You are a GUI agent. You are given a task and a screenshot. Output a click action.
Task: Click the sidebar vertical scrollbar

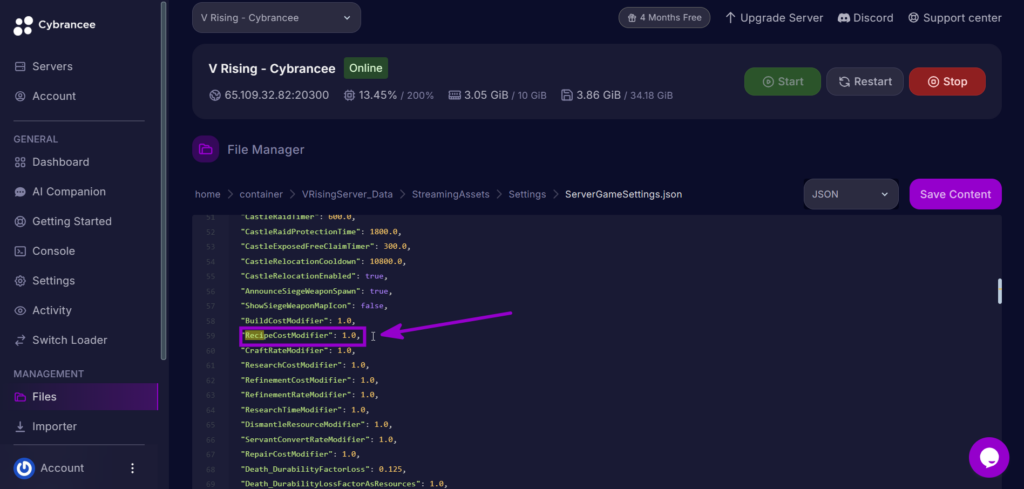(x=163, y=180)
